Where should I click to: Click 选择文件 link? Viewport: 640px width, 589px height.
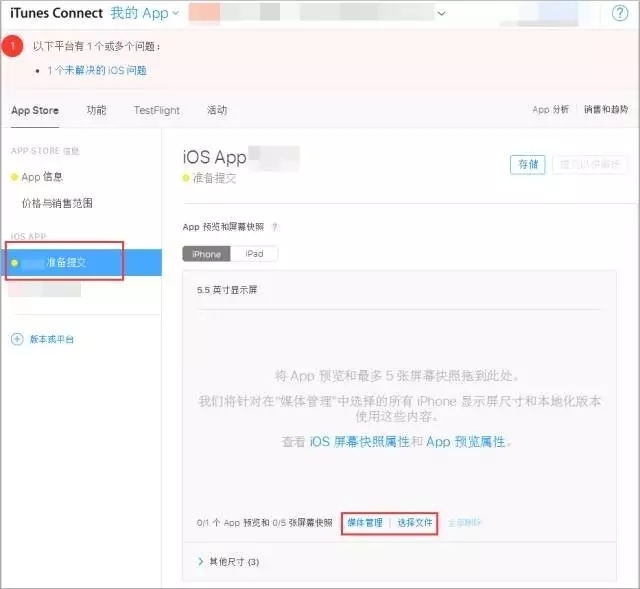(x=415, y=522)
